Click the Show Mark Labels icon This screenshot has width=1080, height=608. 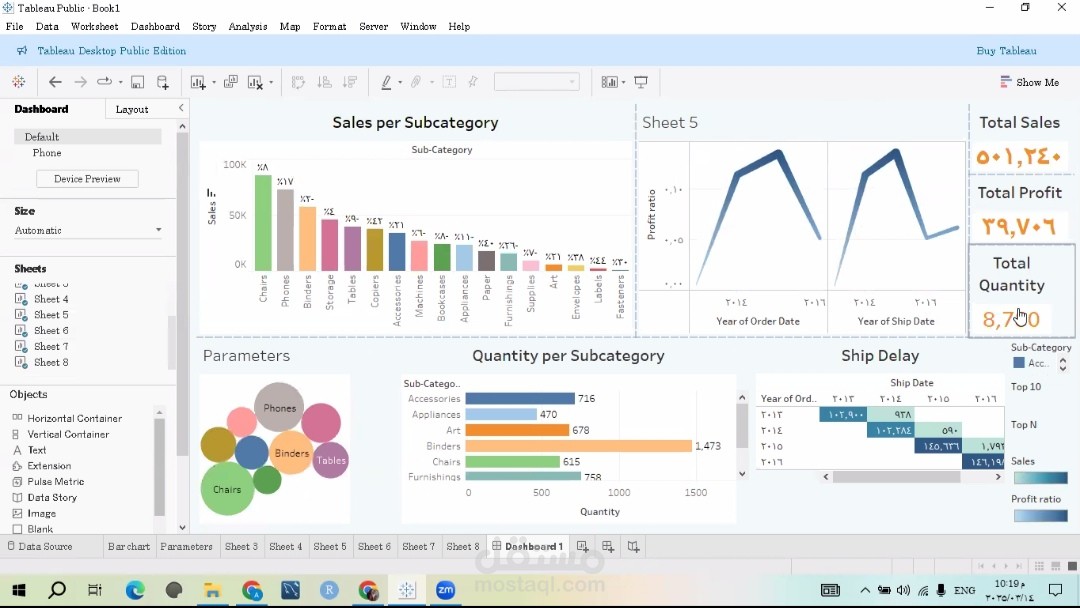coord(449,82)
